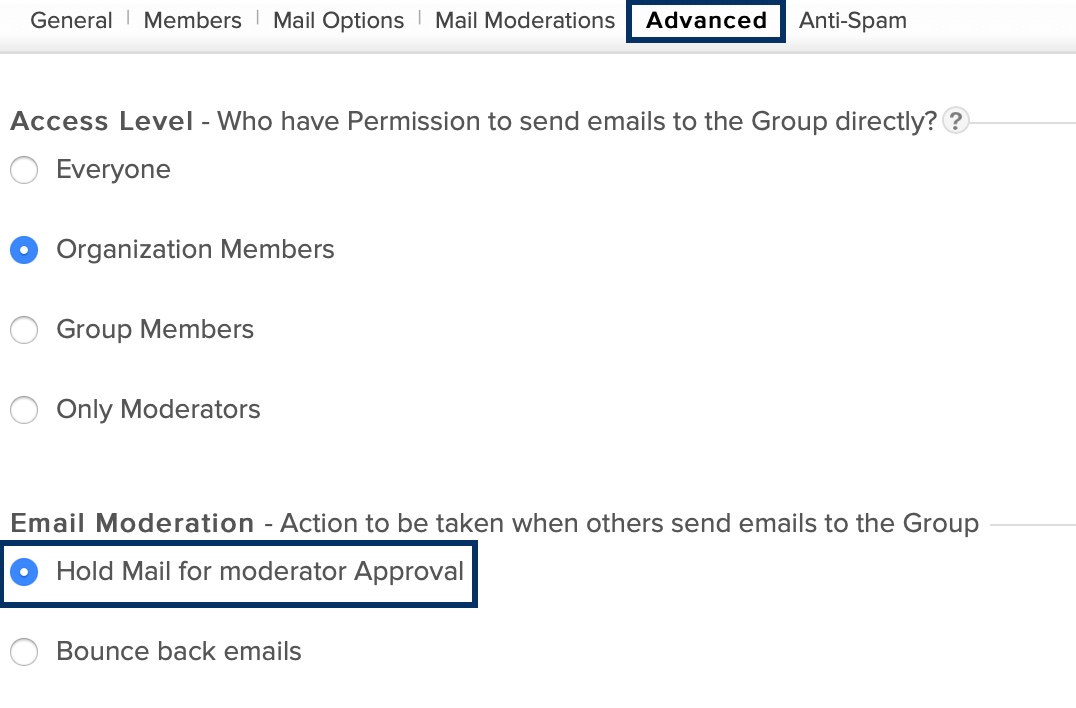
Task: Click the "Organization Members" label text
Action: coord(195,250)
